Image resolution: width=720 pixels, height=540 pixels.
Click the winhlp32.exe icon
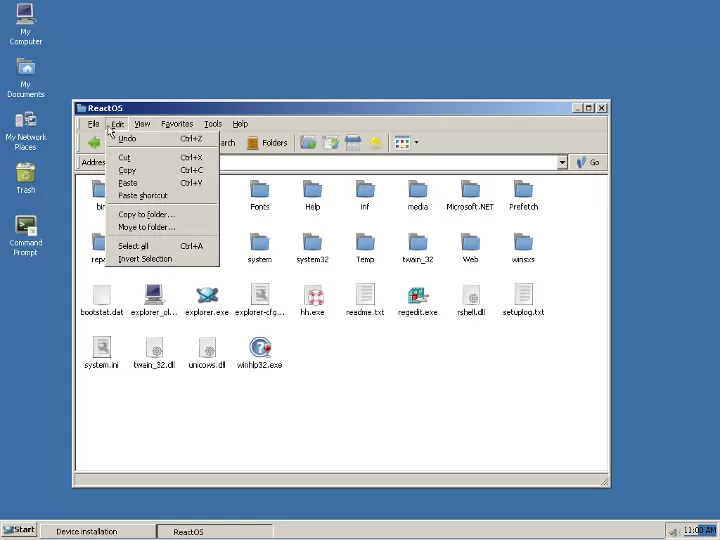(x=259, y=349)
